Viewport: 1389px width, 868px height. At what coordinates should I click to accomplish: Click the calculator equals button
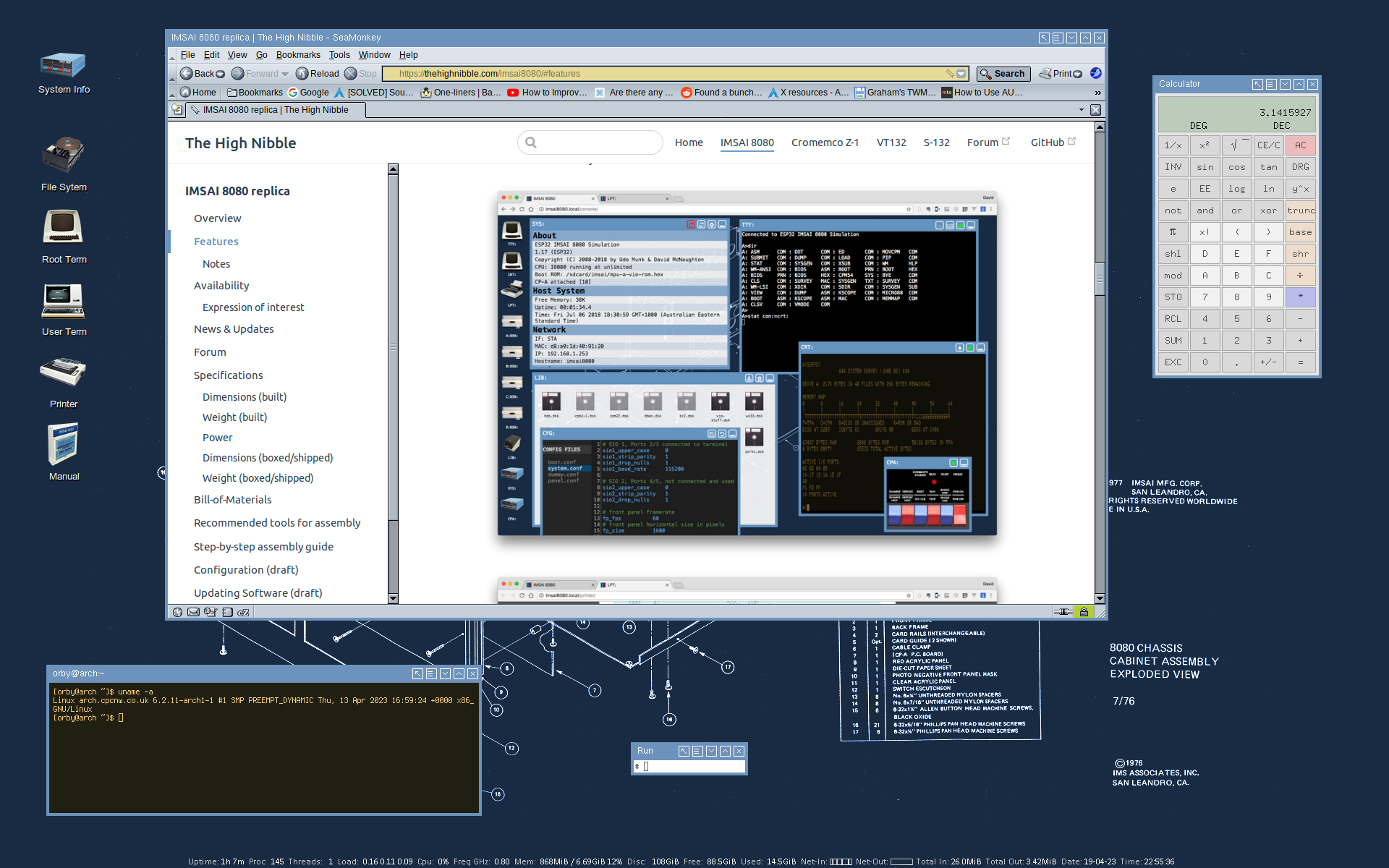point(1300,362)
